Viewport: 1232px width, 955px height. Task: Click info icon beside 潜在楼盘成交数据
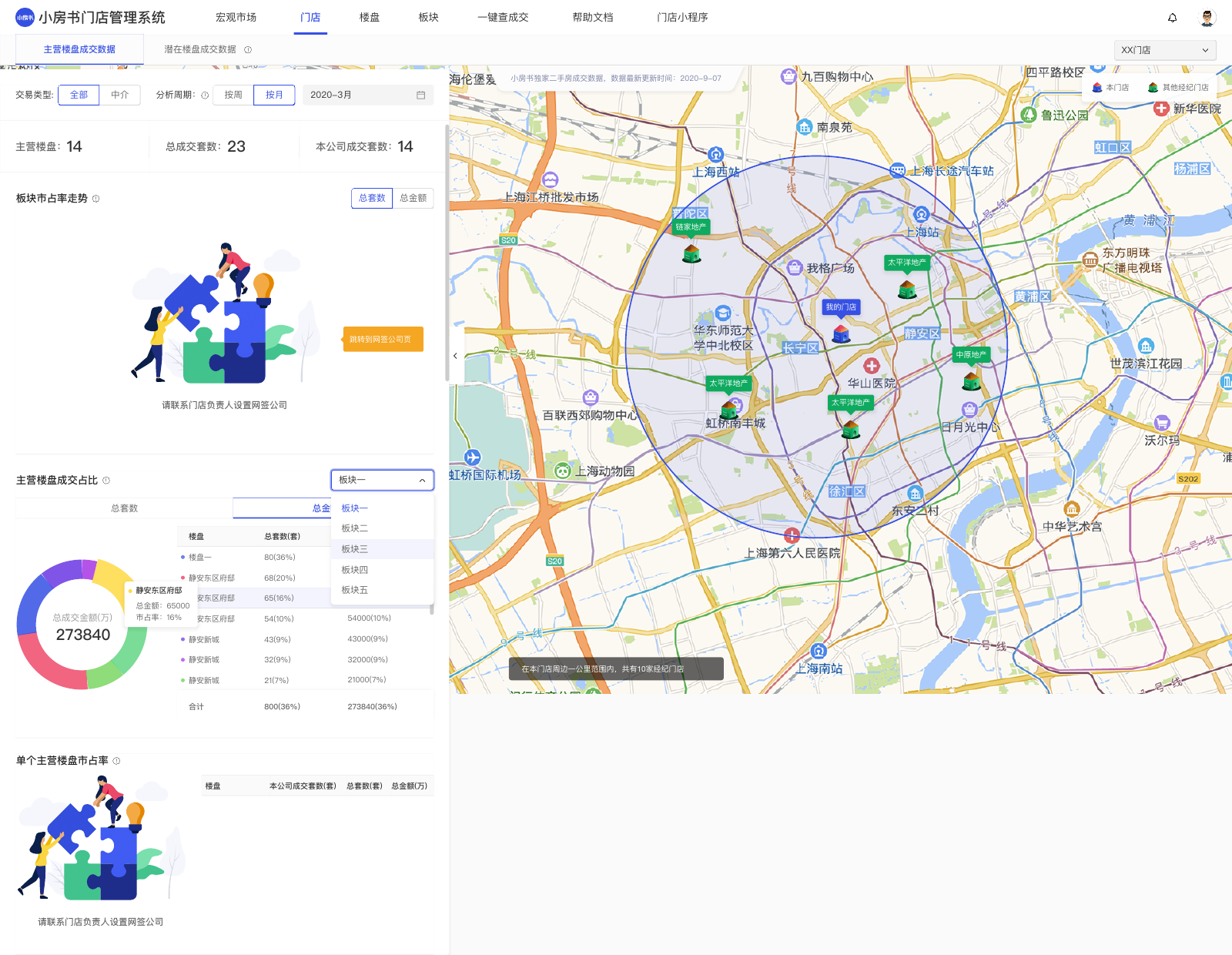tap(248, 49)
